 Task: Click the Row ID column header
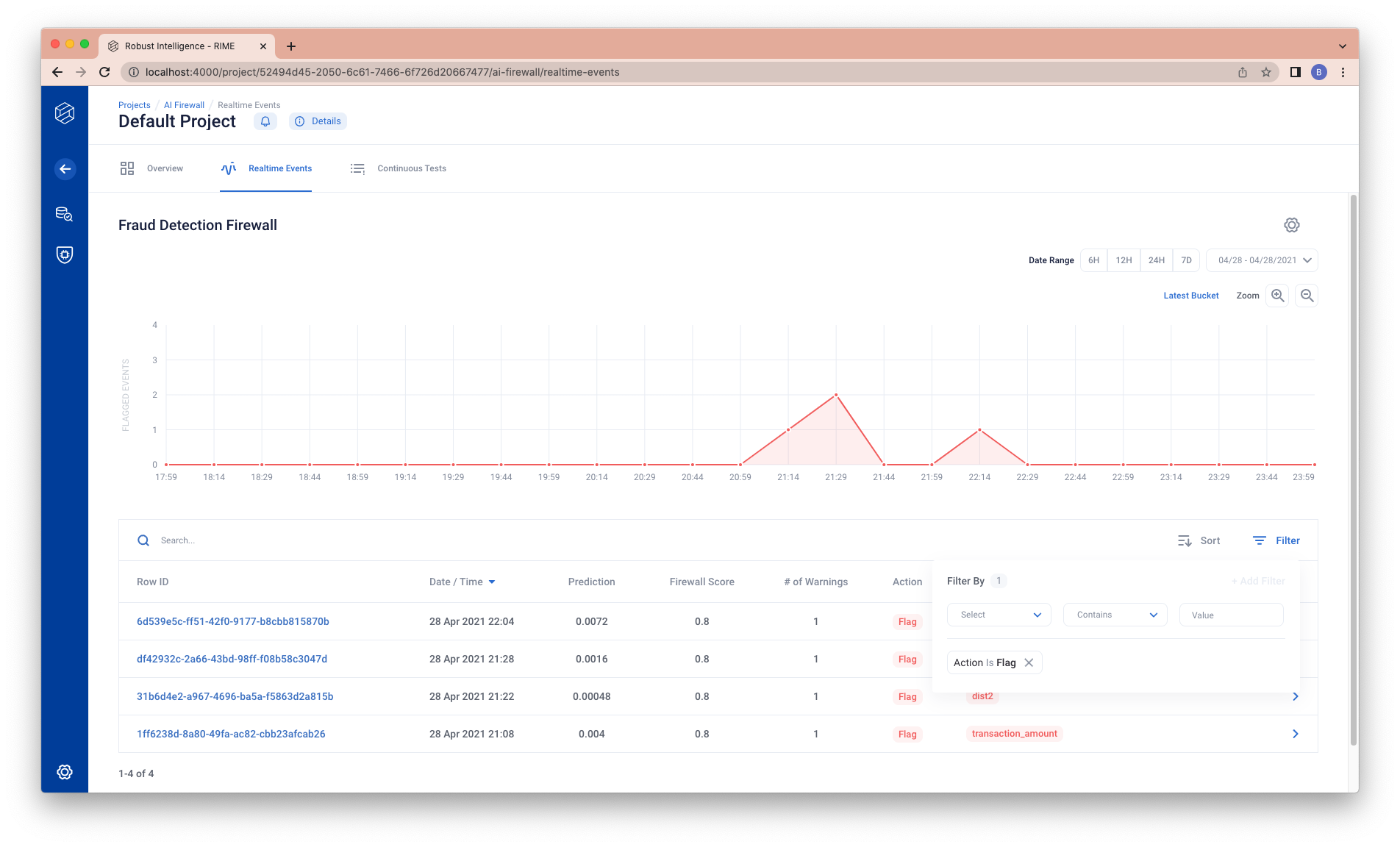pos(153,582)
